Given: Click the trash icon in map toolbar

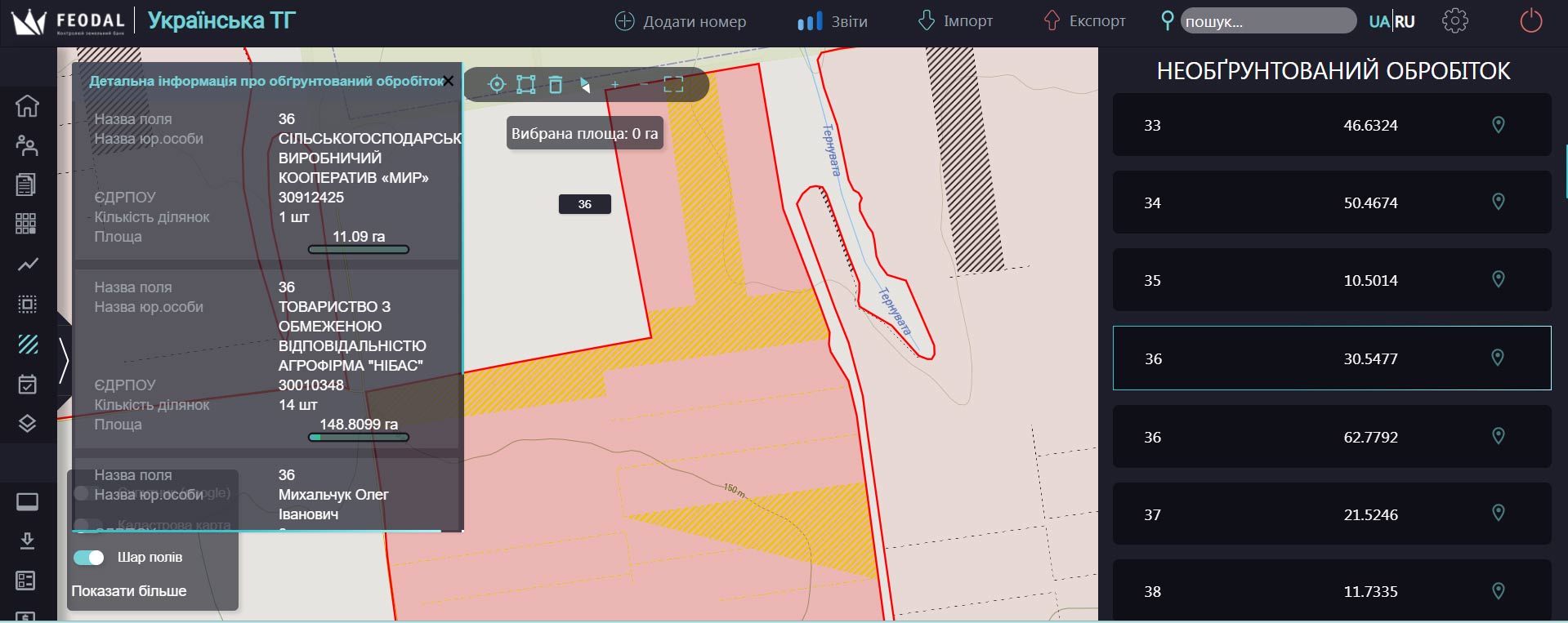Looking at the screenshot, I should point(556,85).
